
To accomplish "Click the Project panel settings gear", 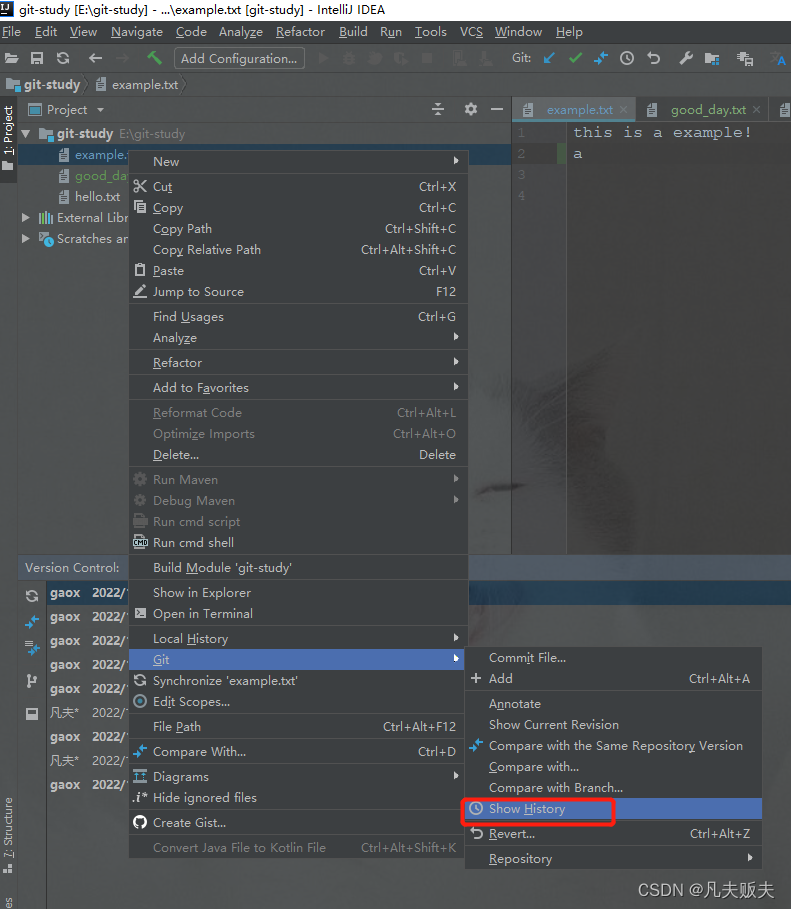I will [471, 109].
